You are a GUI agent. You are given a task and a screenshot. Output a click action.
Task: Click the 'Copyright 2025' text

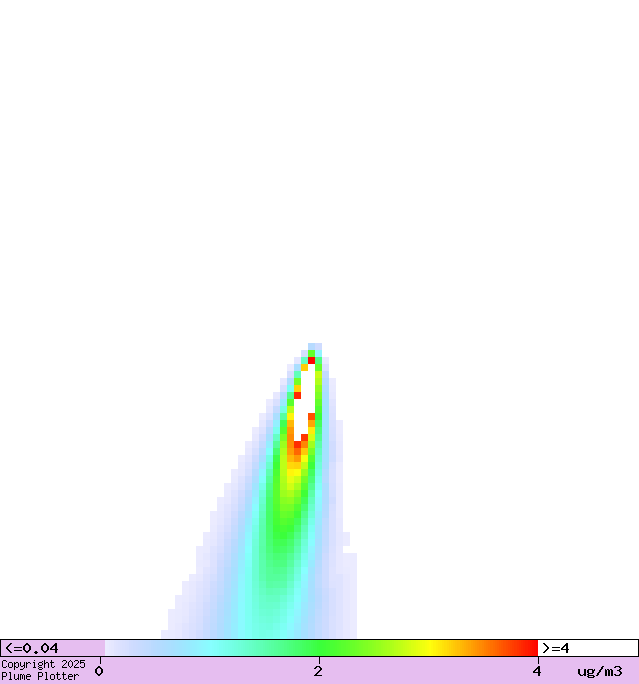43,664
